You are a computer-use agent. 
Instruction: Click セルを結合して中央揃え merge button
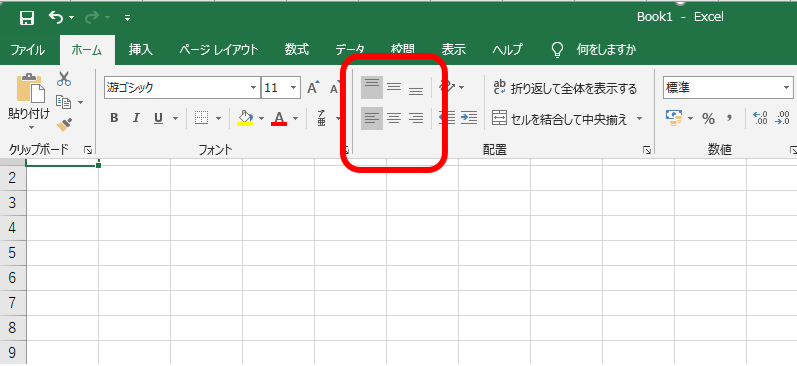click(x=560, y=120)
